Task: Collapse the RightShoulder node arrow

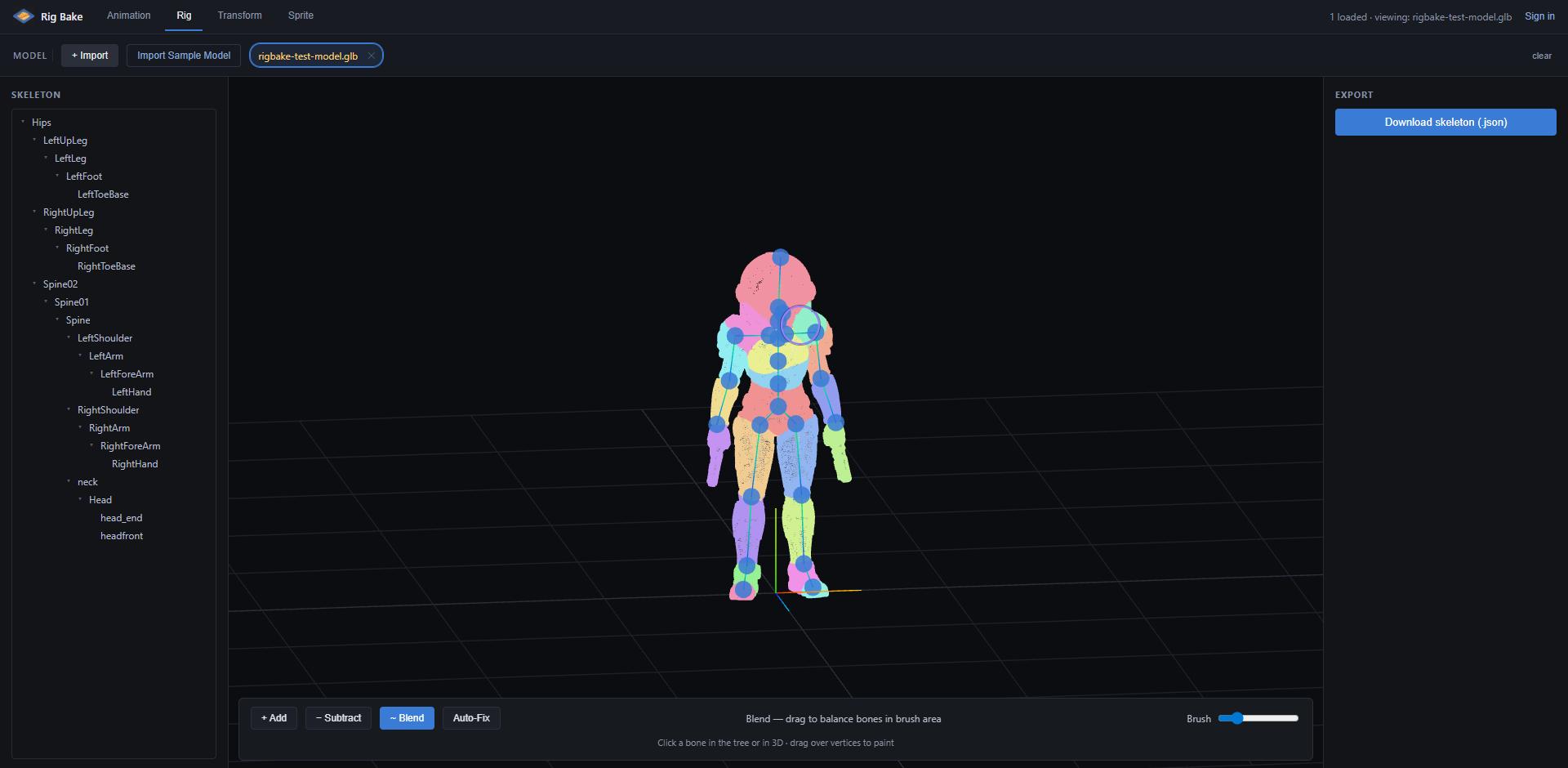Action: tap(69, 409)
